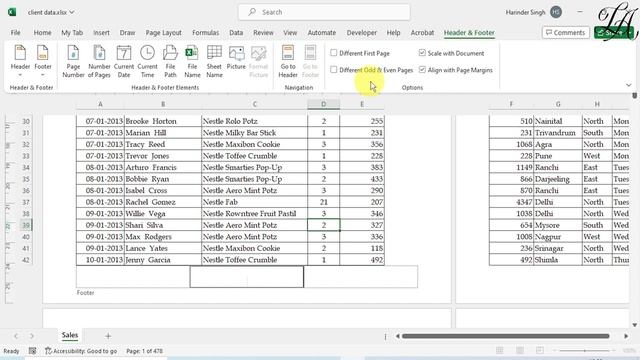640x360 pixels.
Task: Open the Acrobat tab
Action: [x=422, y=33]
